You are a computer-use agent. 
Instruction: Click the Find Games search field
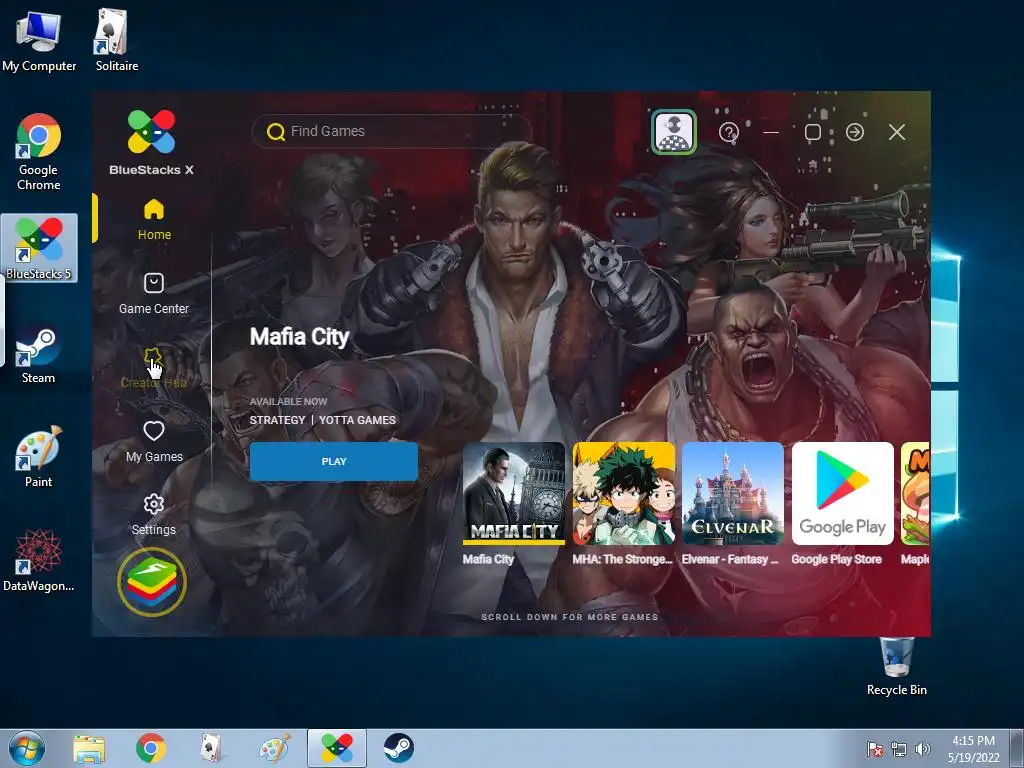pyautogui.click(x=392, y=131)
